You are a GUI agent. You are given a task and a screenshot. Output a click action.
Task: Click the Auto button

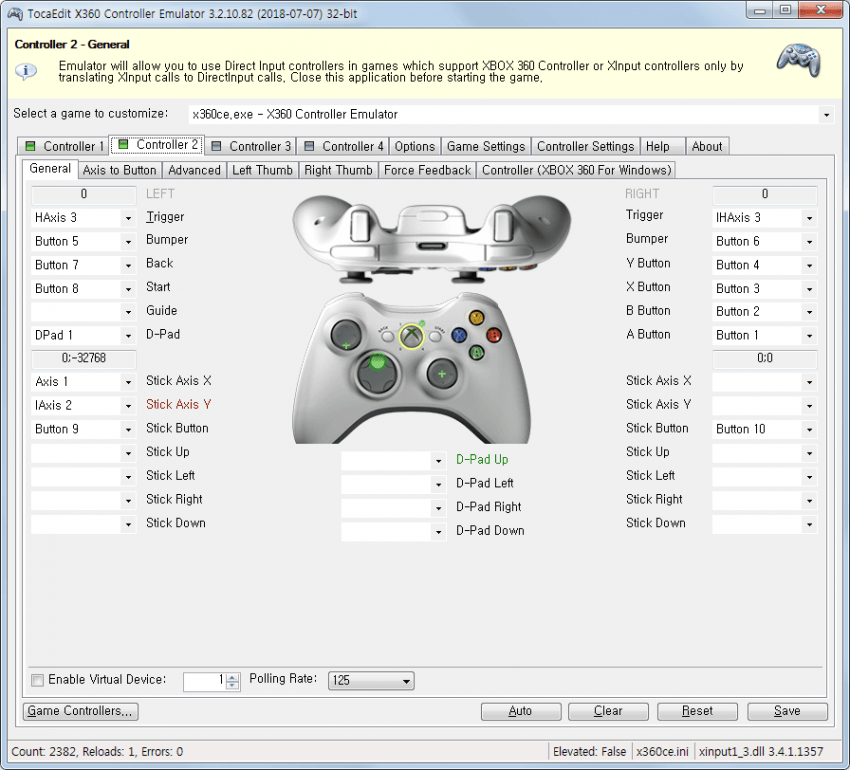point(520,711)
